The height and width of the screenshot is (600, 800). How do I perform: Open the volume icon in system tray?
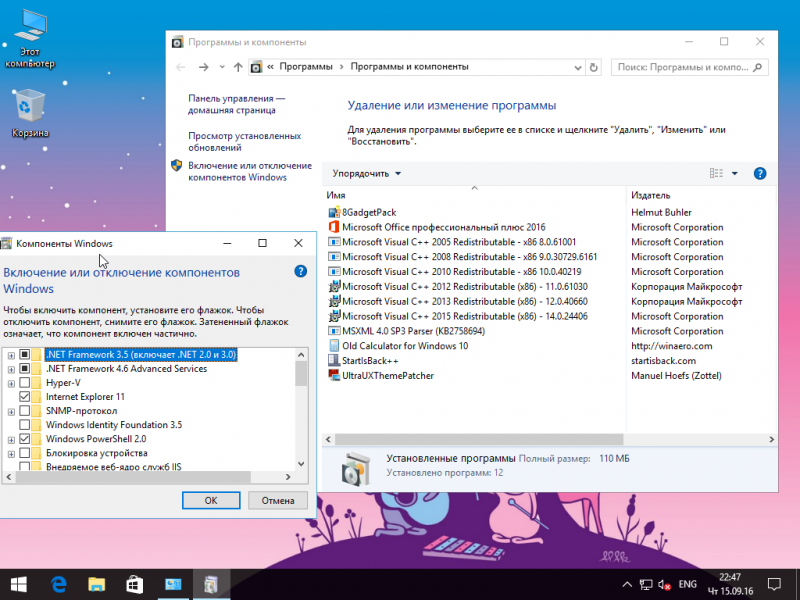pyautogui.click(x=664, y=585)
